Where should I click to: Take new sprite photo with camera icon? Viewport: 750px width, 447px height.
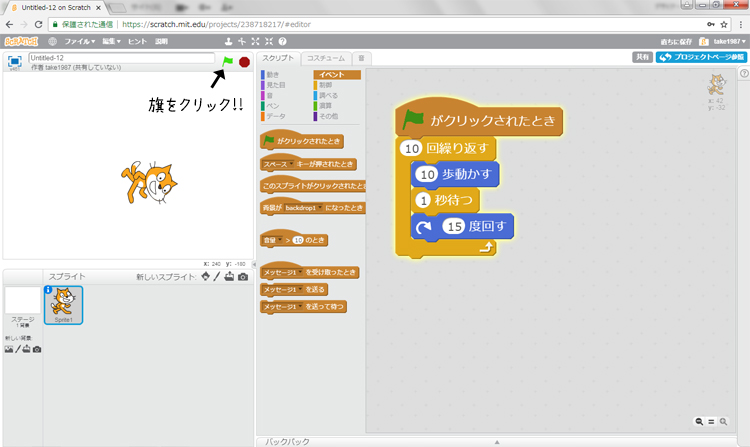(x=243, y=277)
